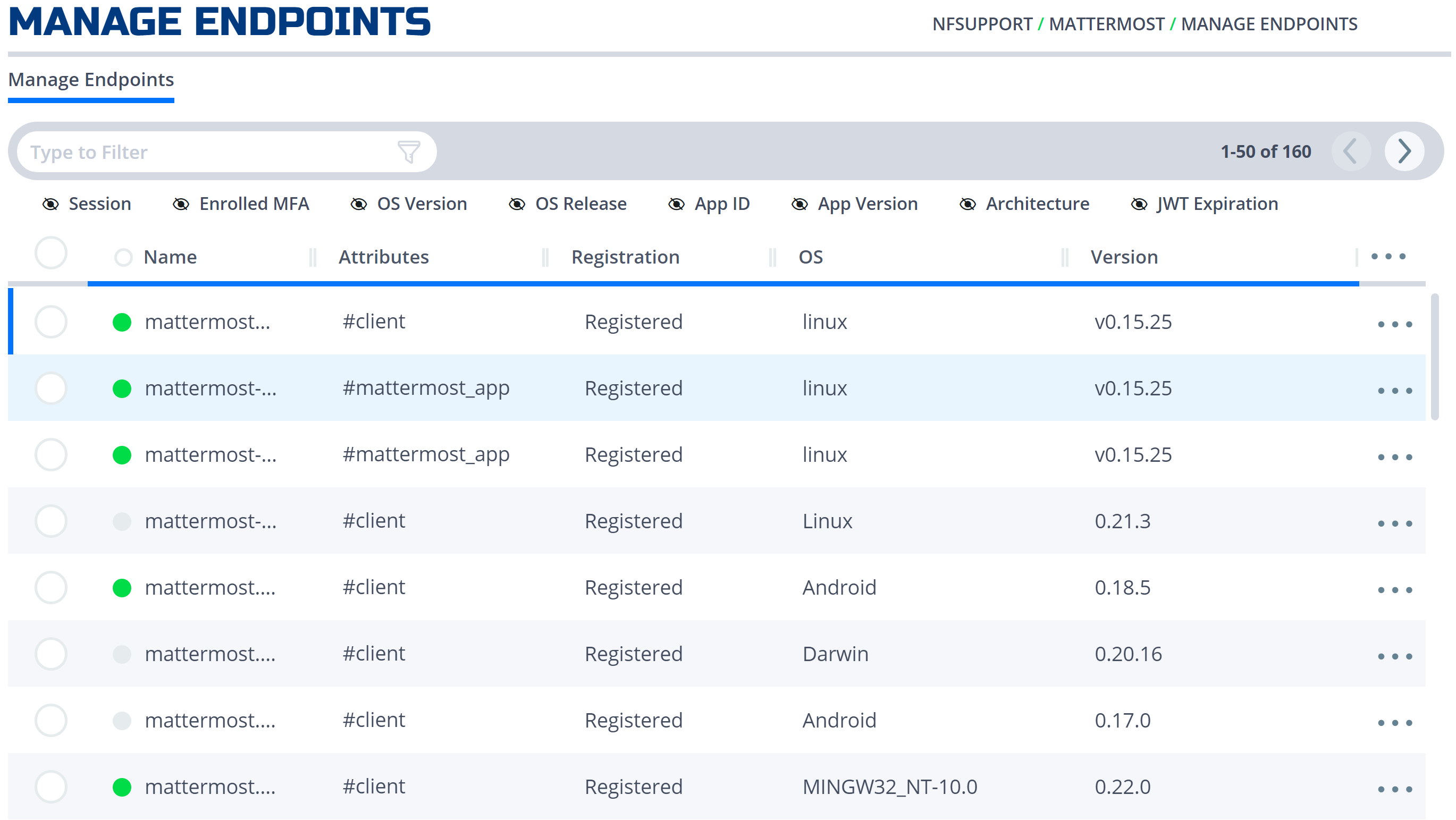Show the OS Release column
This screenshot has width=1456, height=820.
point(568,204)
